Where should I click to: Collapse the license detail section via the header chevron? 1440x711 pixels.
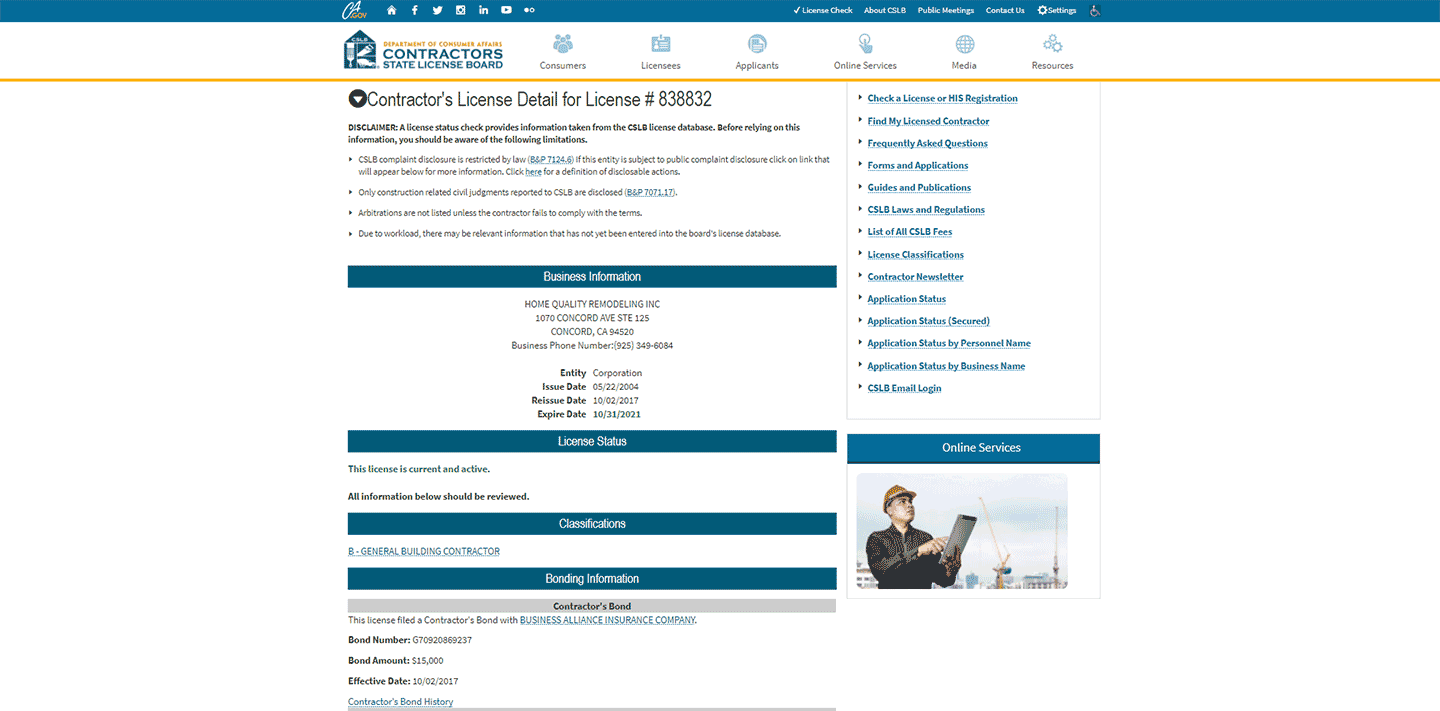358,98
